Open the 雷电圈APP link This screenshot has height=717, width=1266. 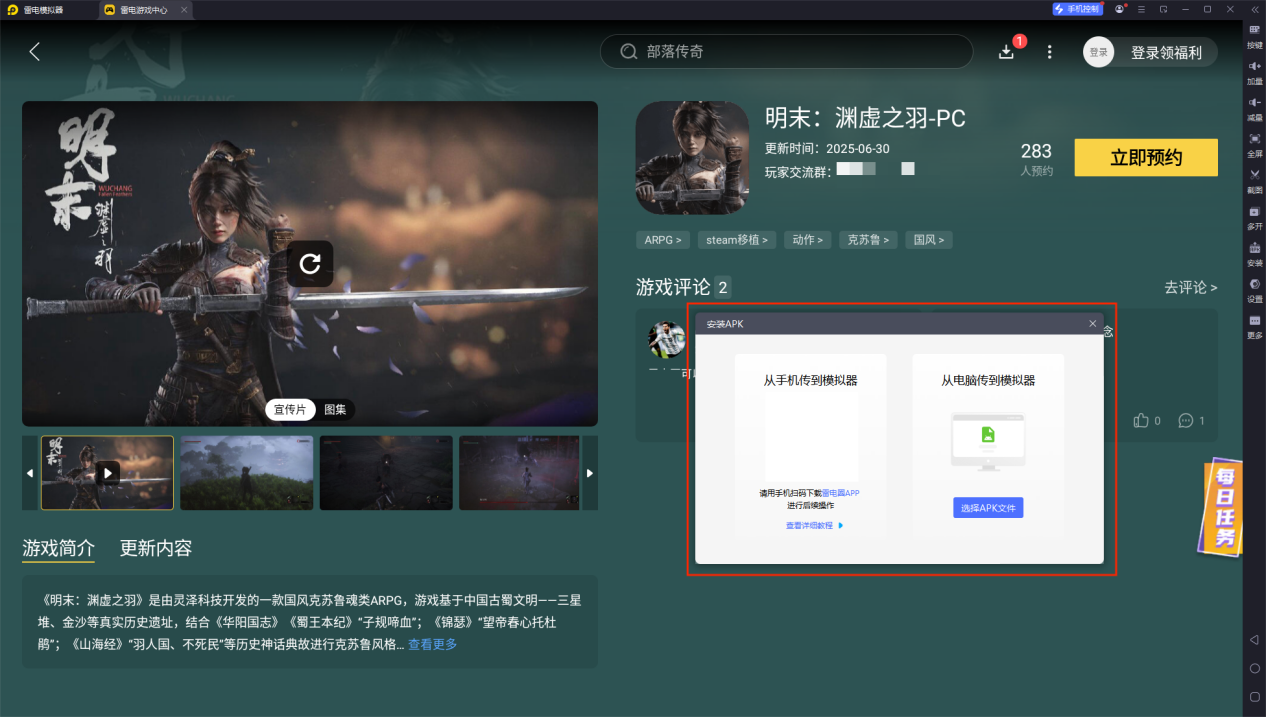(841, 493)
